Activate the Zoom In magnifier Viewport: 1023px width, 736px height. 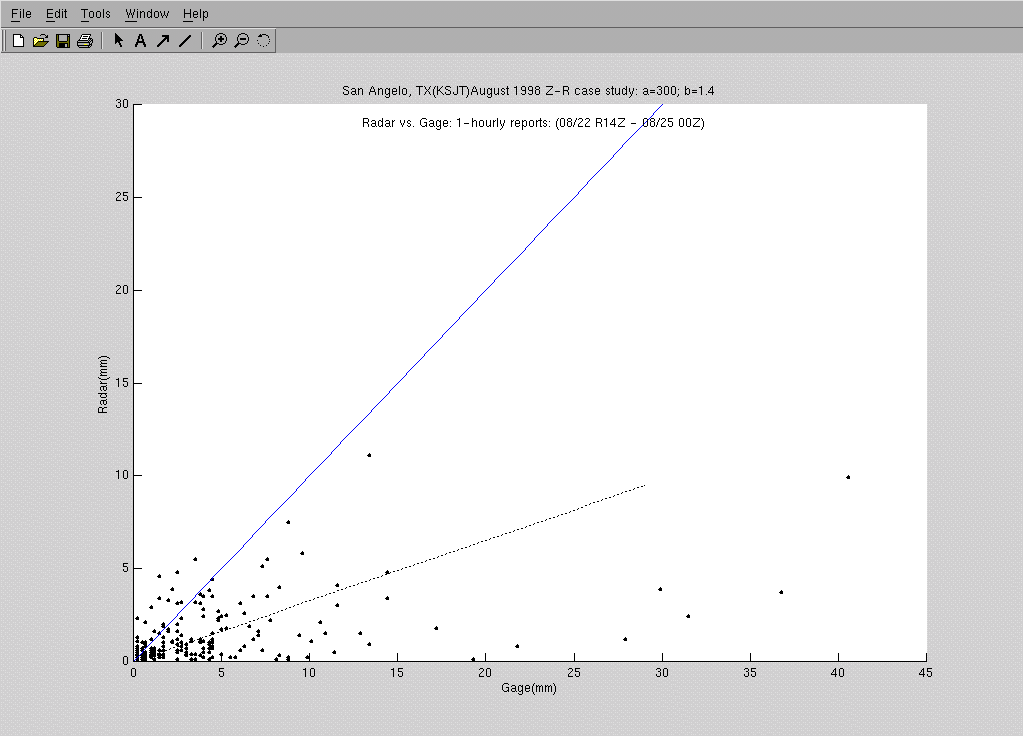220,40
